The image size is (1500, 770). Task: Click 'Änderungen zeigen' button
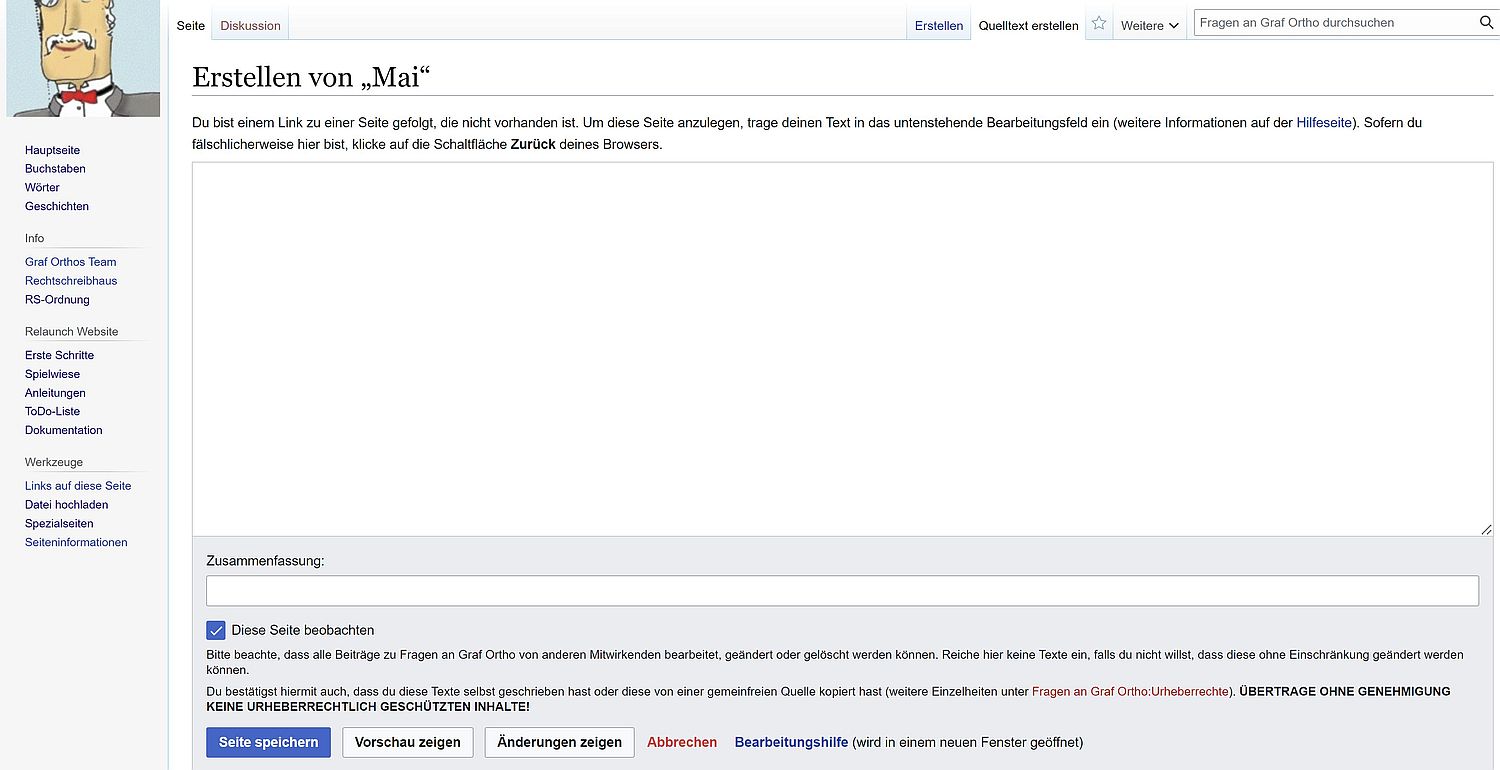pos(559,742)
